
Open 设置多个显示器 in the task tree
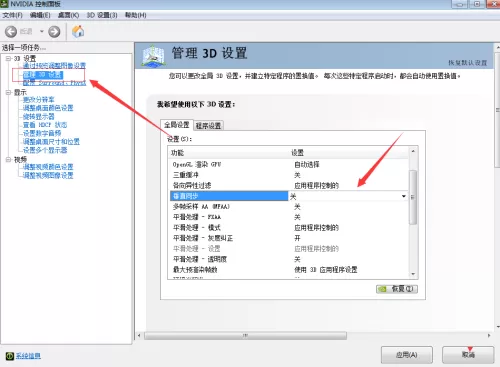tap(45, 150)
